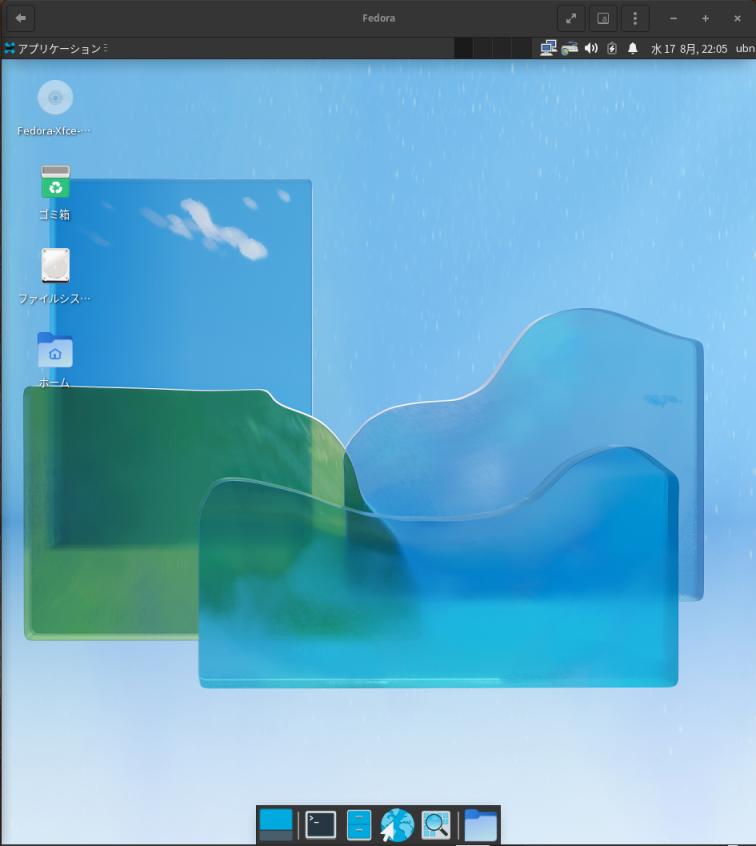Image resolution: width=756 pixels, height=846 pixels.
Task: Open the user menu labeled ubn
Action: pos(745,49)
